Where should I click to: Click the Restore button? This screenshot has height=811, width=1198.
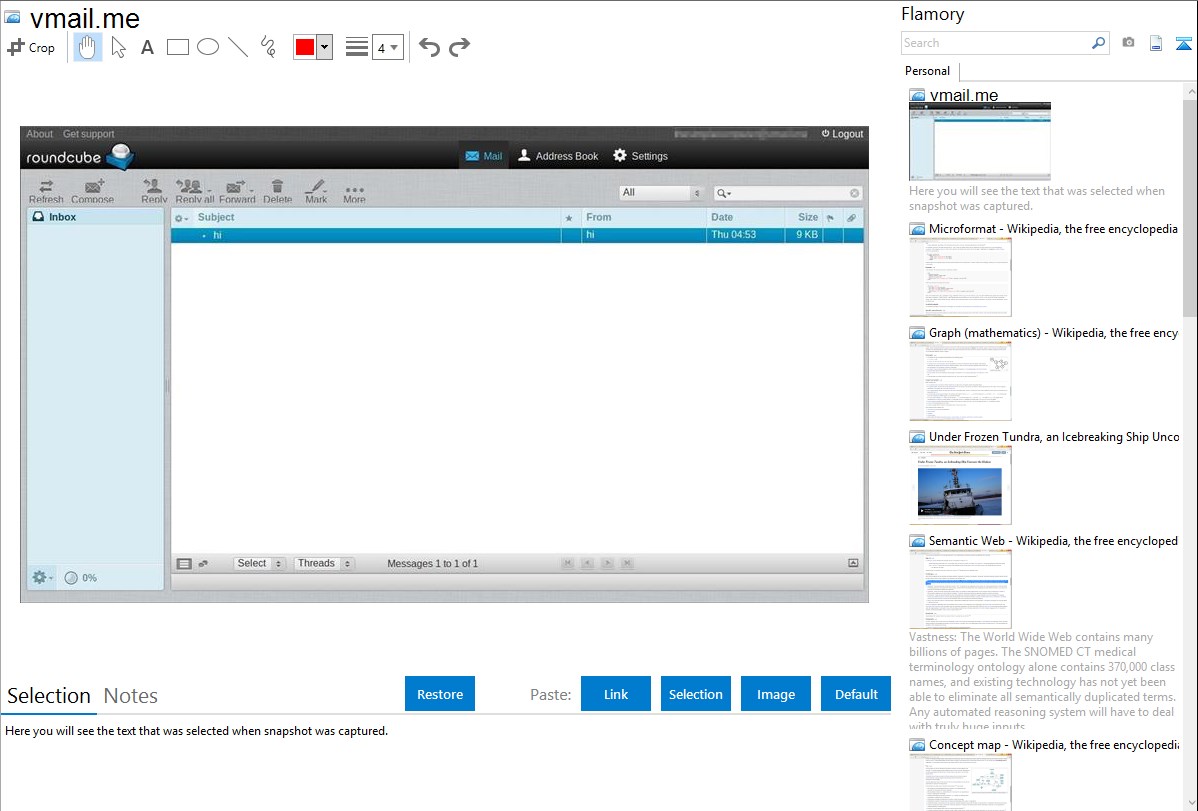440,694
